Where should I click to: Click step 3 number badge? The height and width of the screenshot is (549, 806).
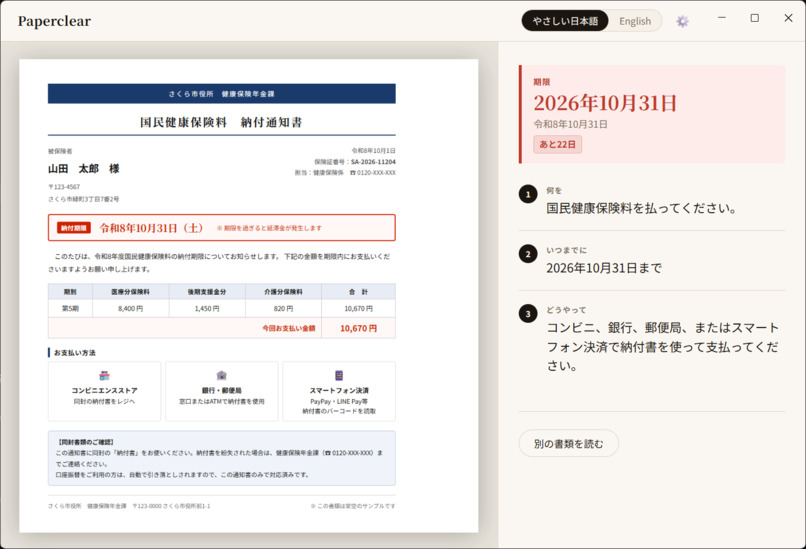(528, 314)
